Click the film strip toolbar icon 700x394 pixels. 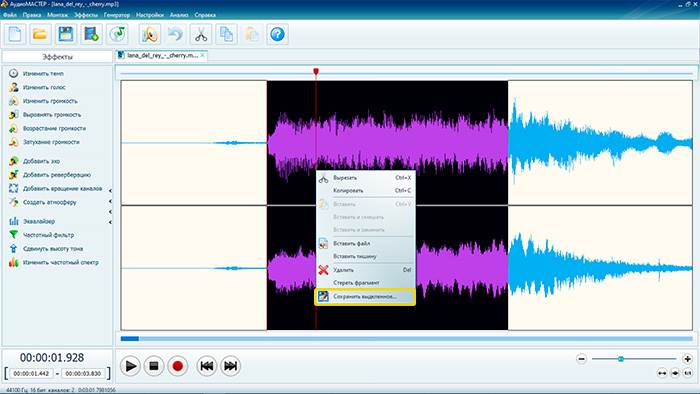tap(91, 34)
